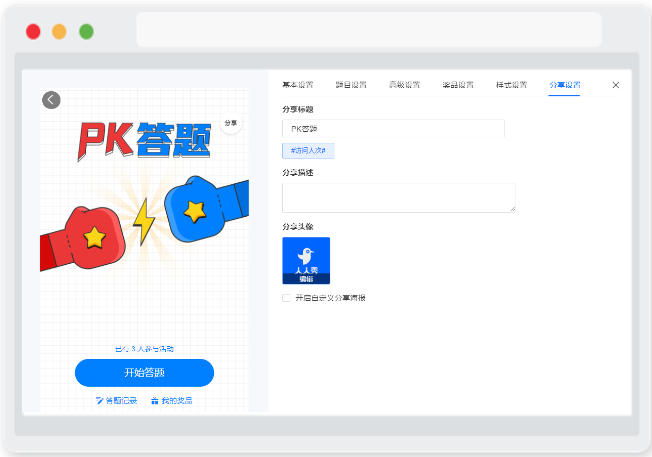Switch to the 奖品设置 tab

pyautogui.click(x=458, y=85)
